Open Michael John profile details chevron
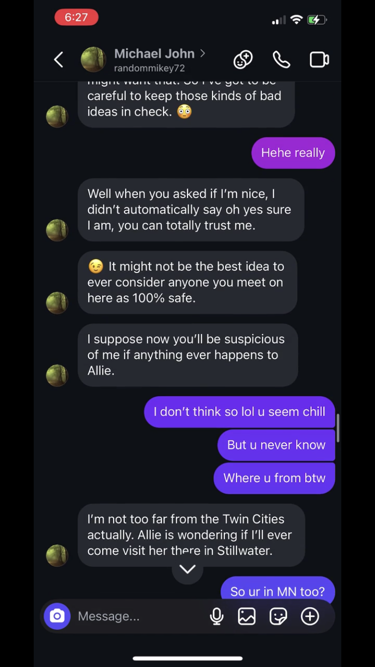 tap(203, 53)
